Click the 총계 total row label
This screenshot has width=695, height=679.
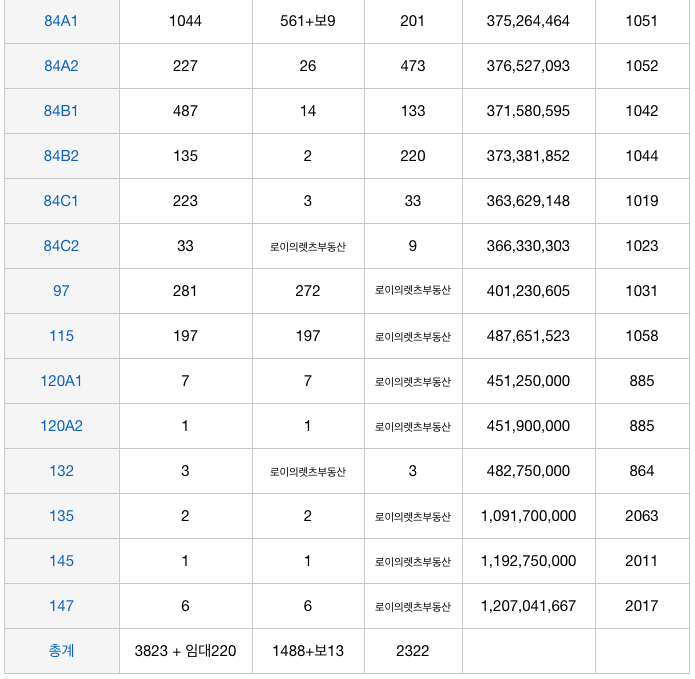[x=61, y=651]
